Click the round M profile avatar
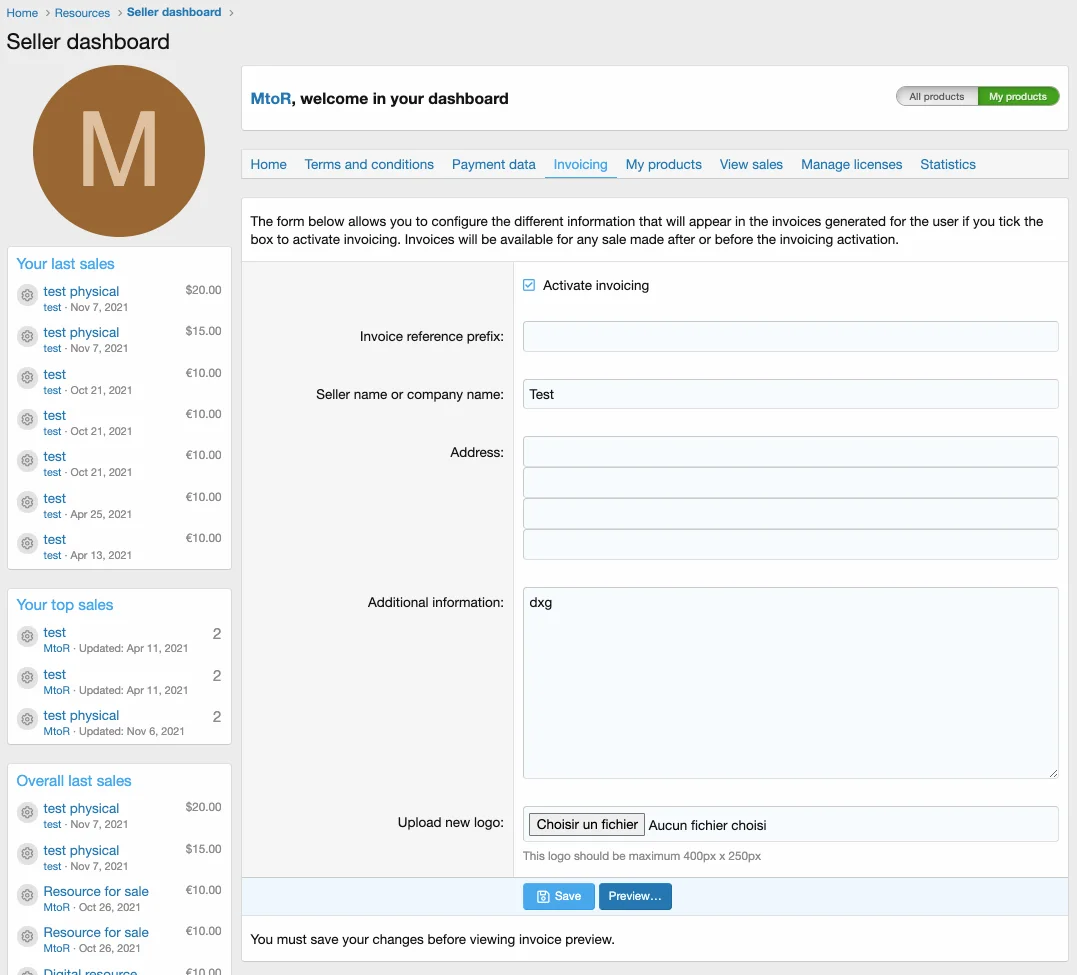The image size is (1077, 975). coord(119,150)
